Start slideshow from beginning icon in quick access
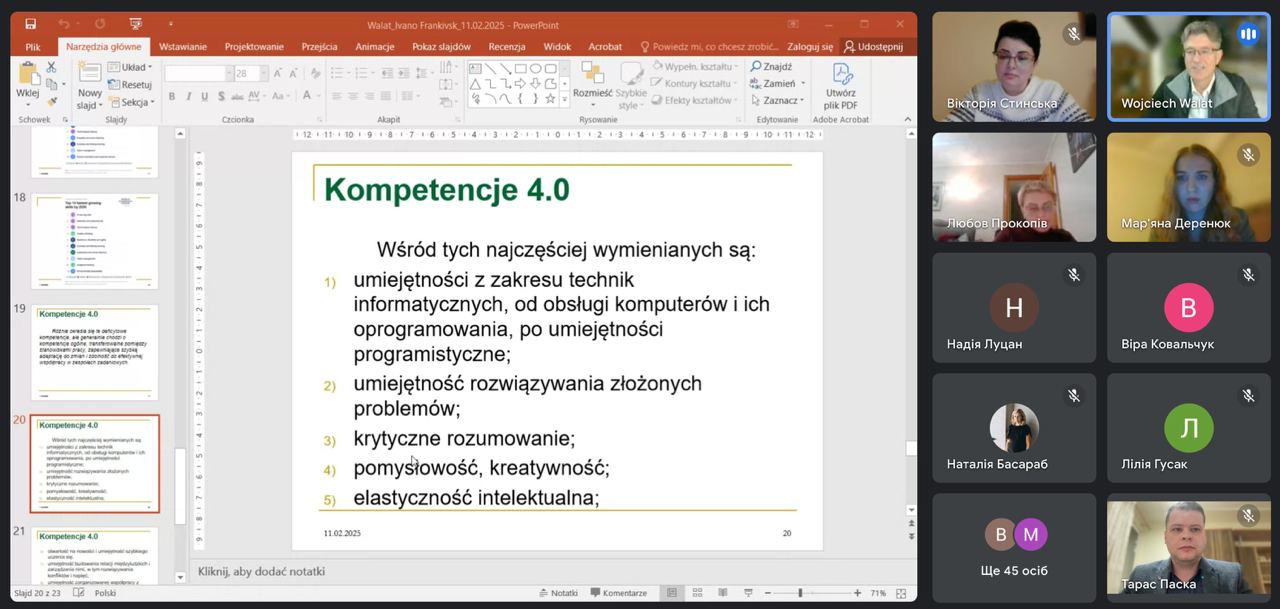 point(135,23)
